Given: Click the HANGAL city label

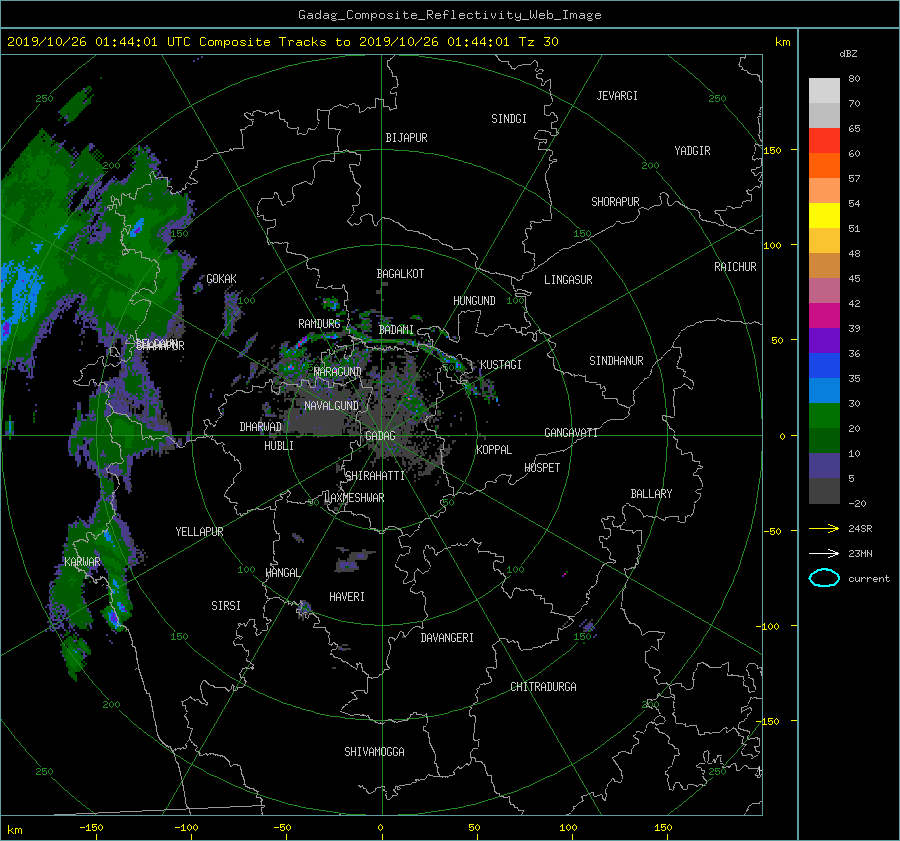Looking at the screenshot, I should [282, 573].
